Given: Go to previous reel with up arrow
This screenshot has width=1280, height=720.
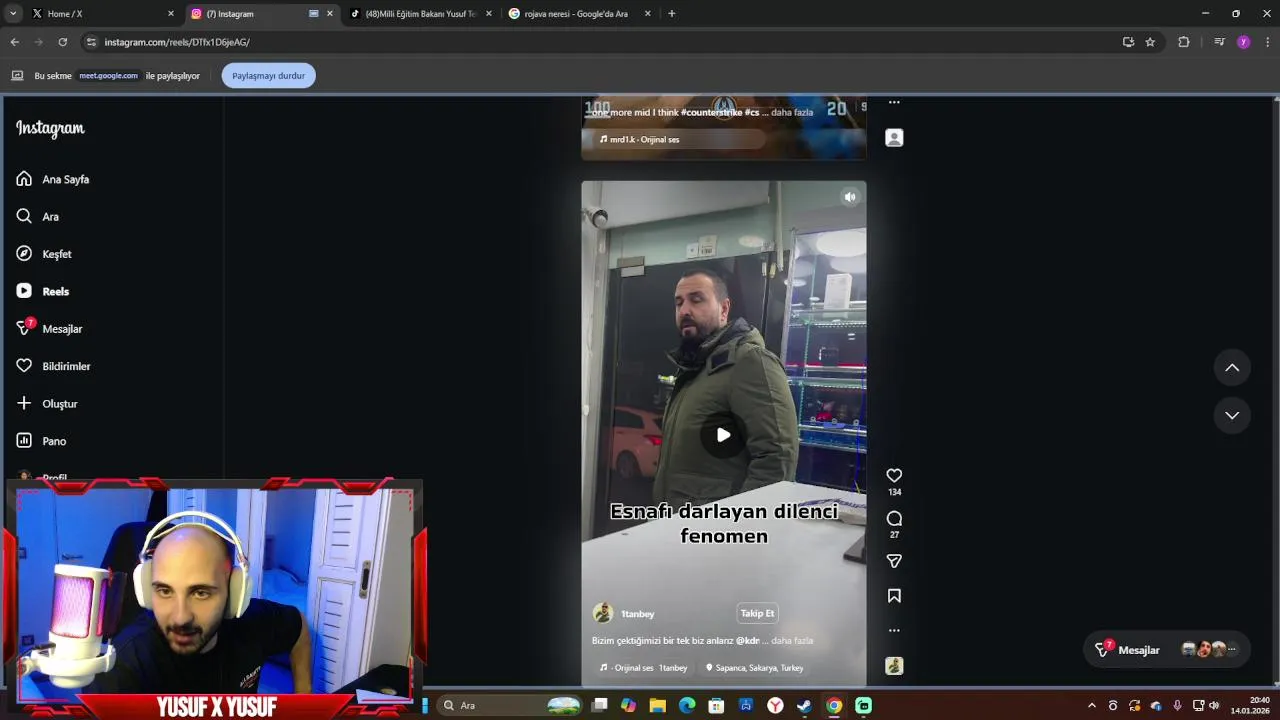Looking at the screenshot, I should click(1232, 368).
